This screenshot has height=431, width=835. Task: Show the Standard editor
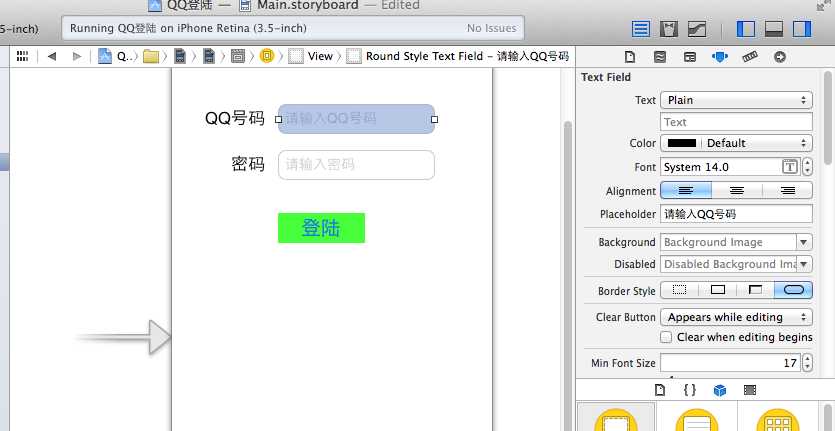pyautogui.click(x=641, y=29)
